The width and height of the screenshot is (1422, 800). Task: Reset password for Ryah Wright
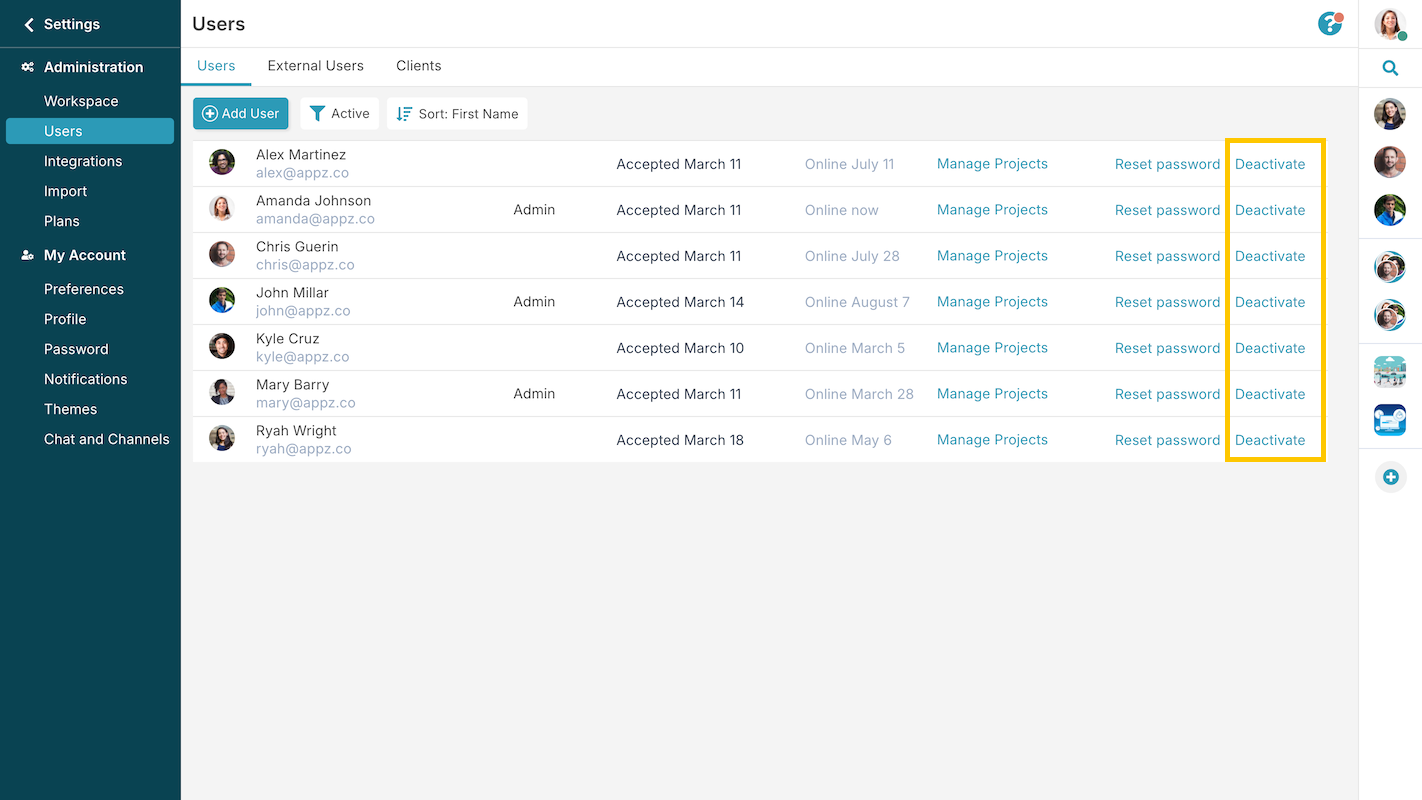1167,440
